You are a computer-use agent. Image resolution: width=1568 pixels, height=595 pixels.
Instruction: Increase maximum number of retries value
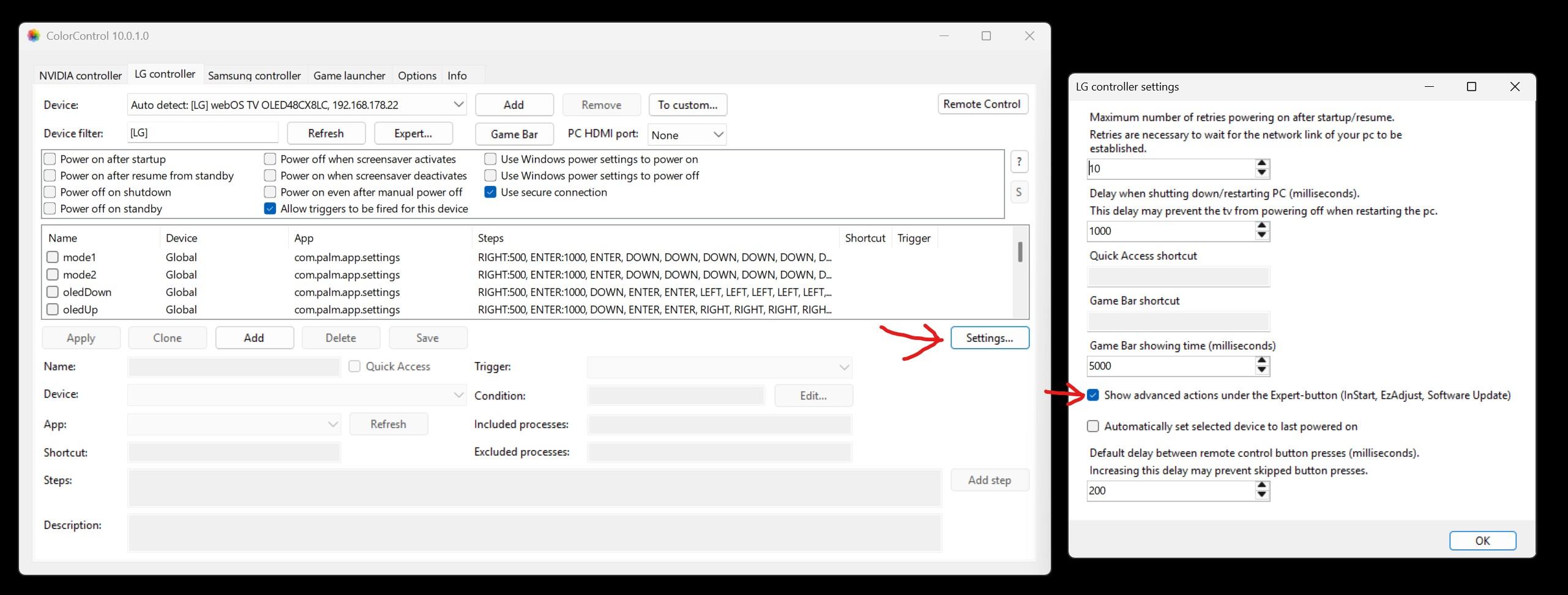pyautogui.click(x=1262, y=164)
